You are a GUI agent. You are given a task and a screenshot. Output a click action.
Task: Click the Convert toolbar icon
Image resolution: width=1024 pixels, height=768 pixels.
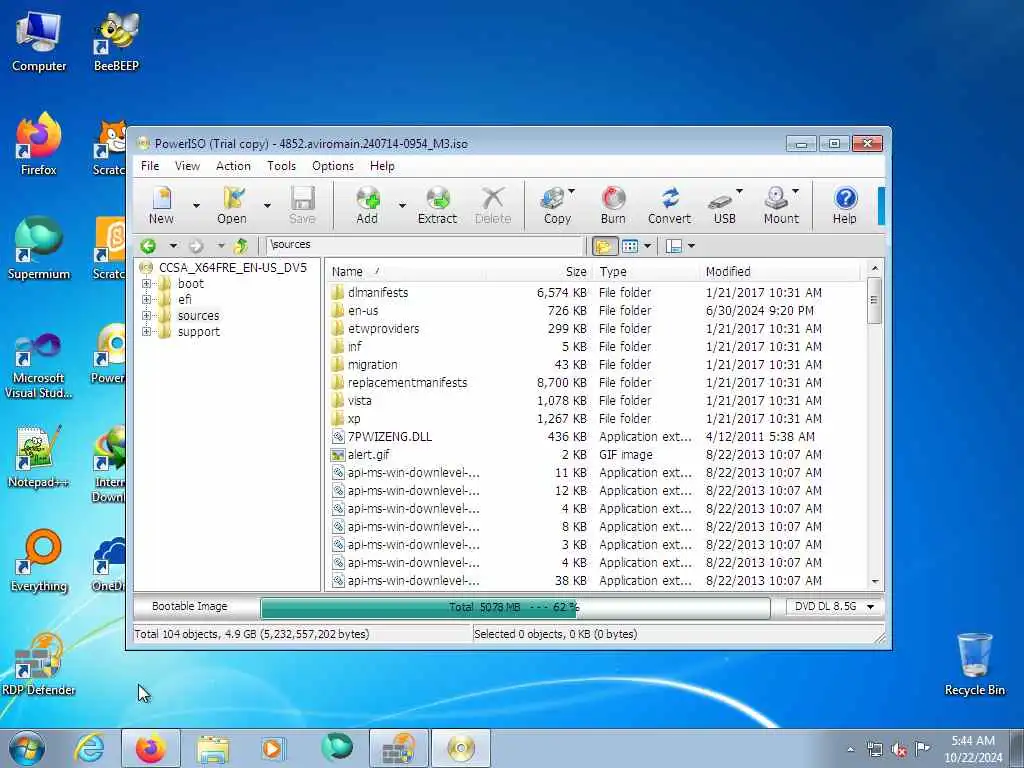point(669,204)
